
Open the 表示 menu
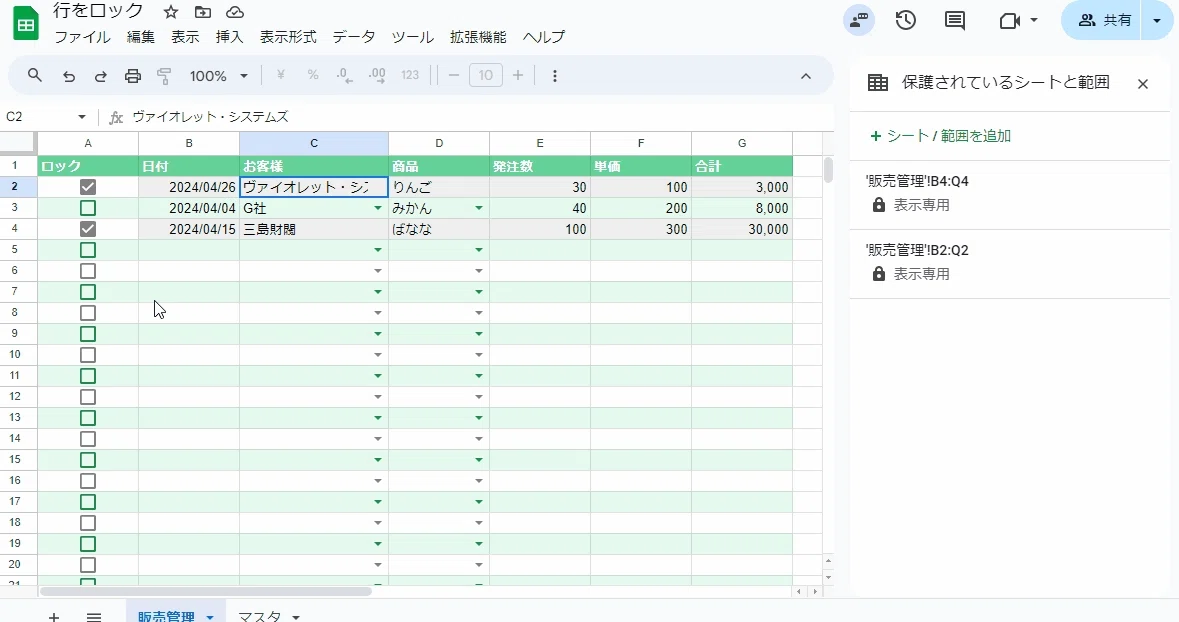coord(185,37)
